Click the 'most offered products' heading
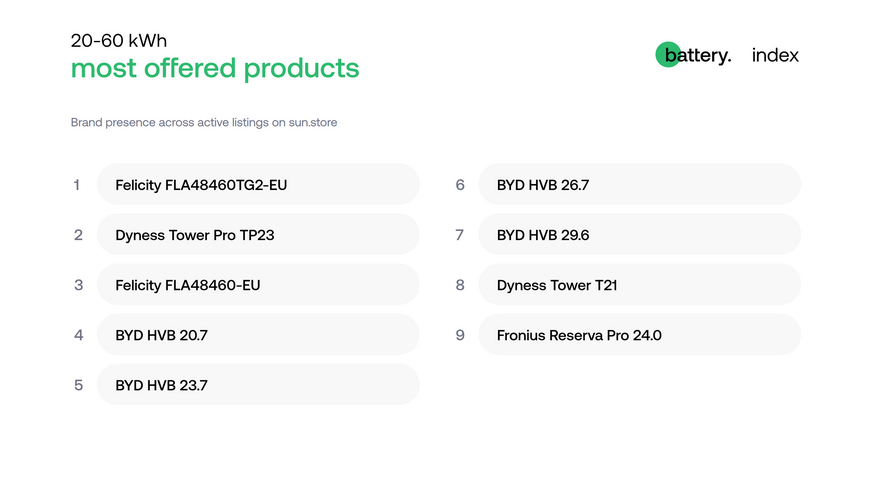Screen dimensions: 872x490 [x=215, y=69]
